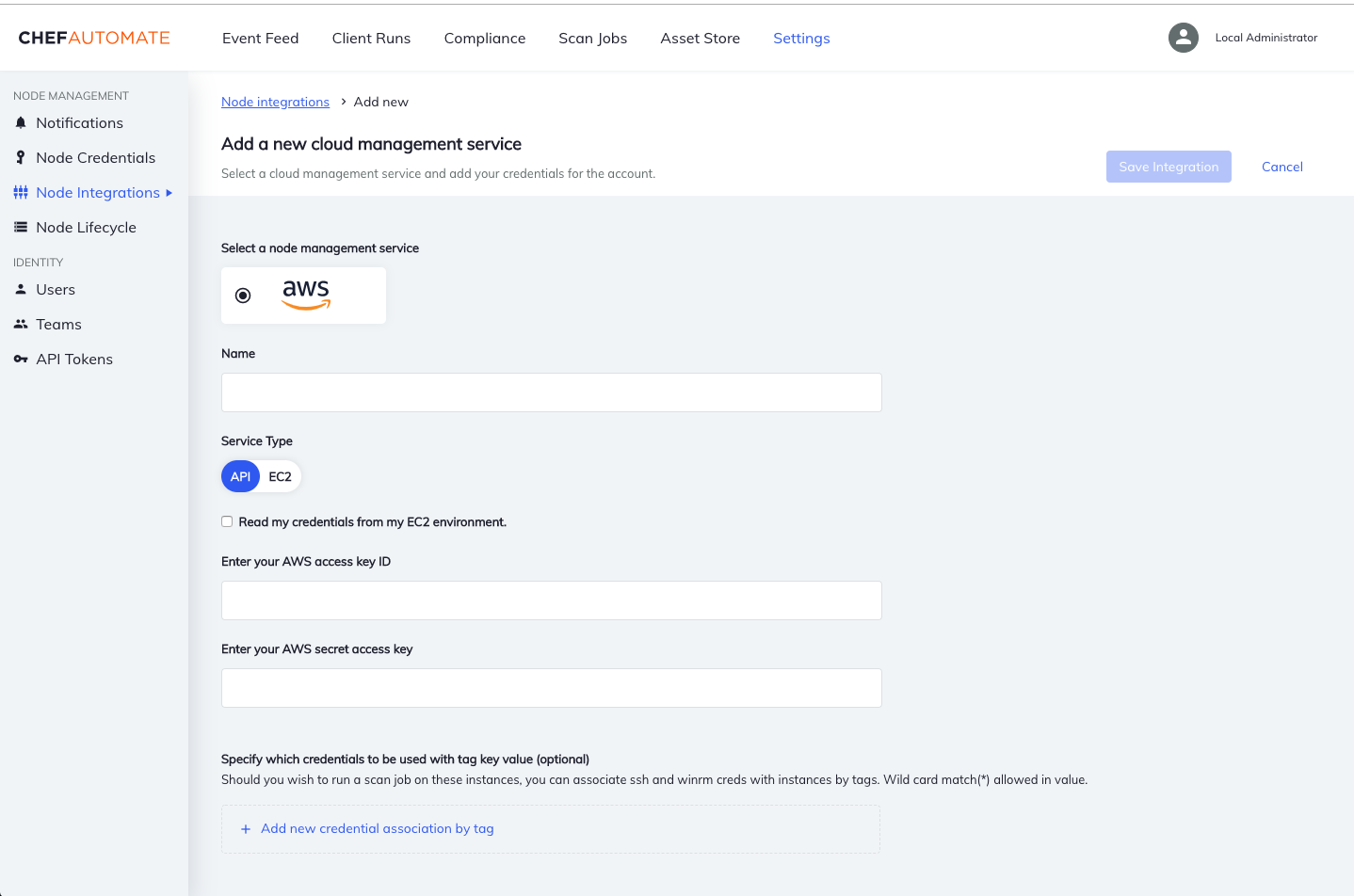Navigate to the Scan Jobs tab
The height and width of the screenshot is (896, 1354).
(x=592, y=39)
